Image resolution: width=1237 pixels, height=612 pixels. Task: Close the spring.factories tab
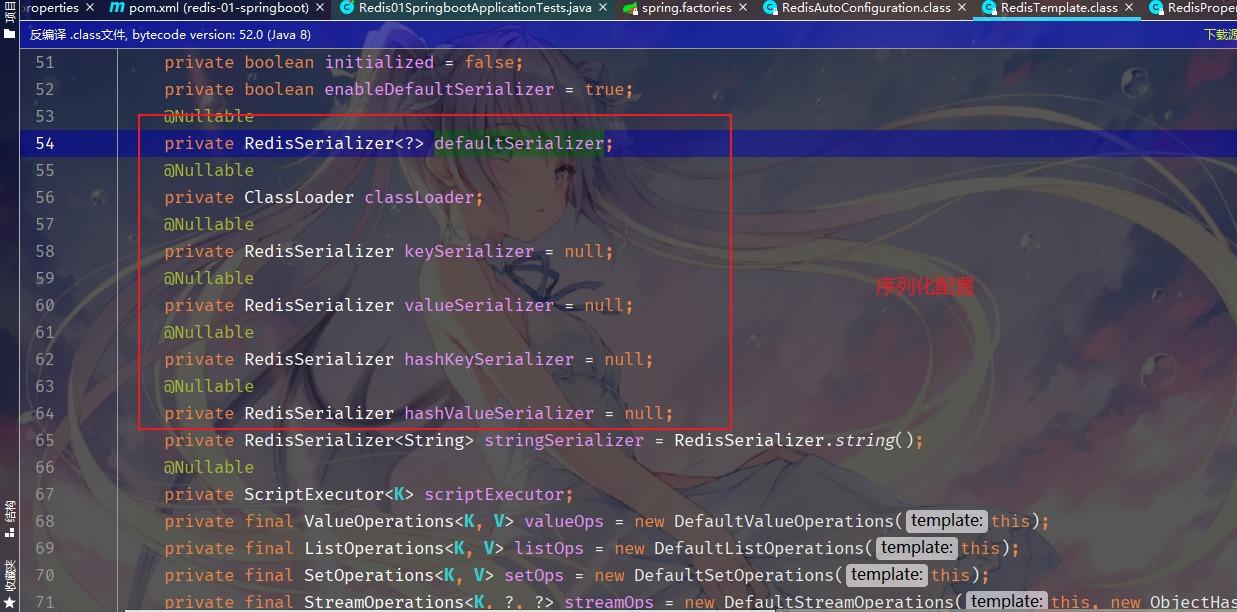click(x=745, y=8)
